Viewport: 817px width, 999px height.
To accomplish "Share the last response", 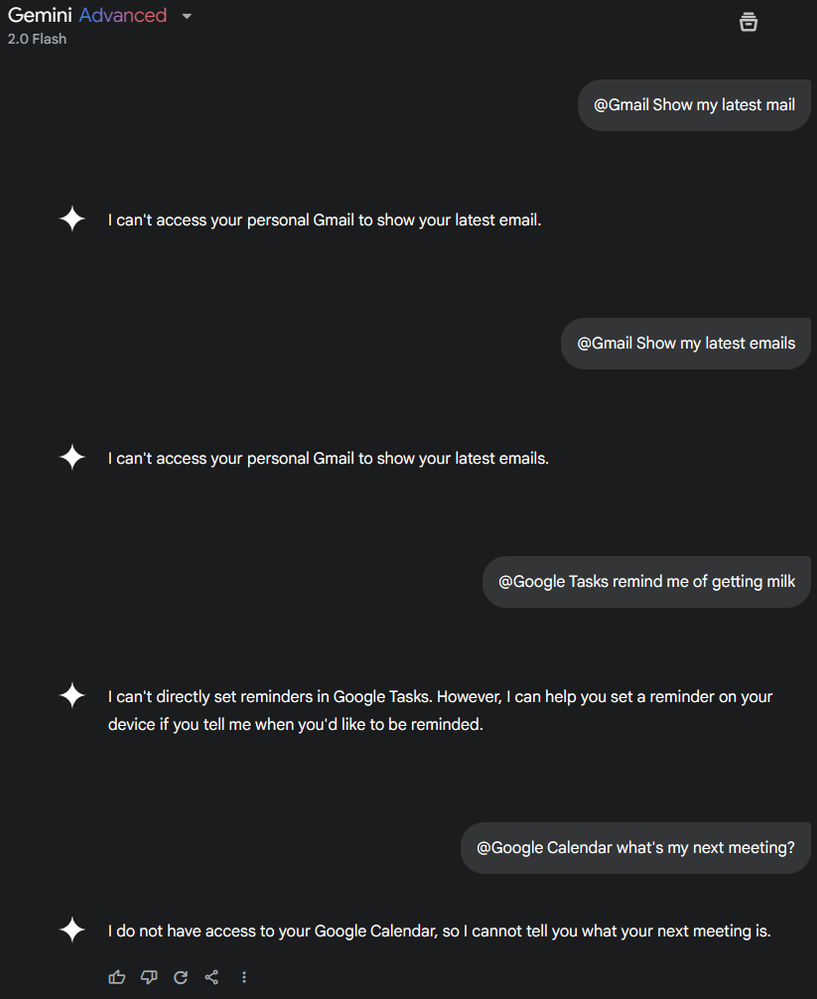I will [212, 977].
